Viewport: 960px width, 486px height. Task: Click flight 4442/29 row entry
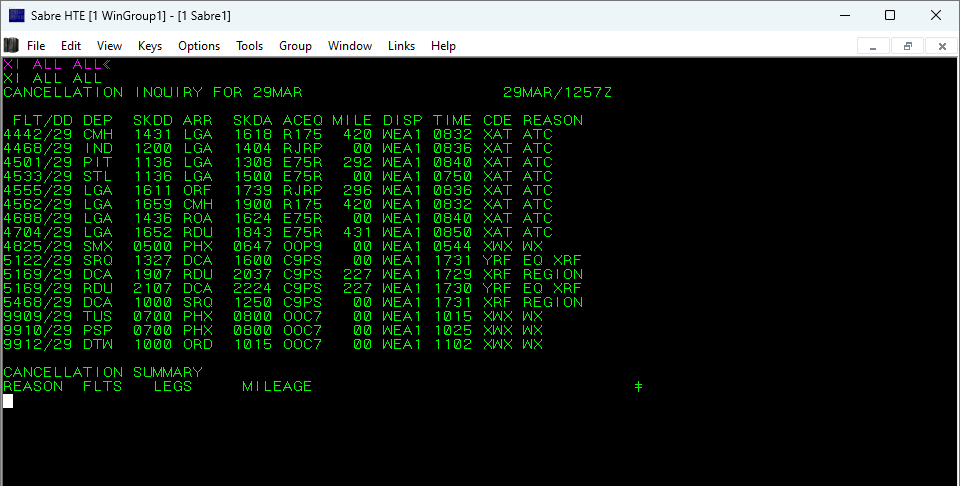[x=278, y=134]
